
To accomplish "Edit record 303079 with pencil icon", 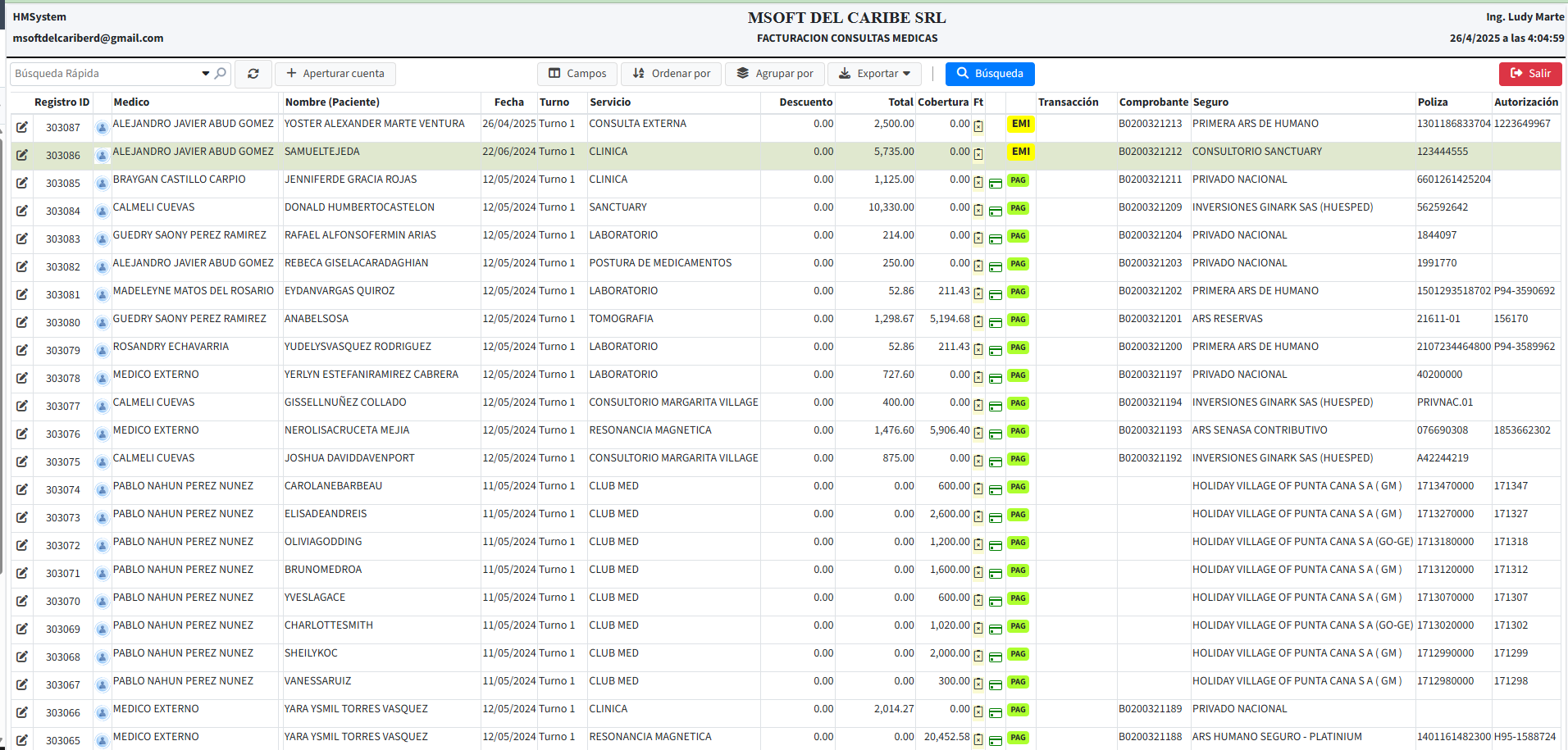I will [22, 350].
